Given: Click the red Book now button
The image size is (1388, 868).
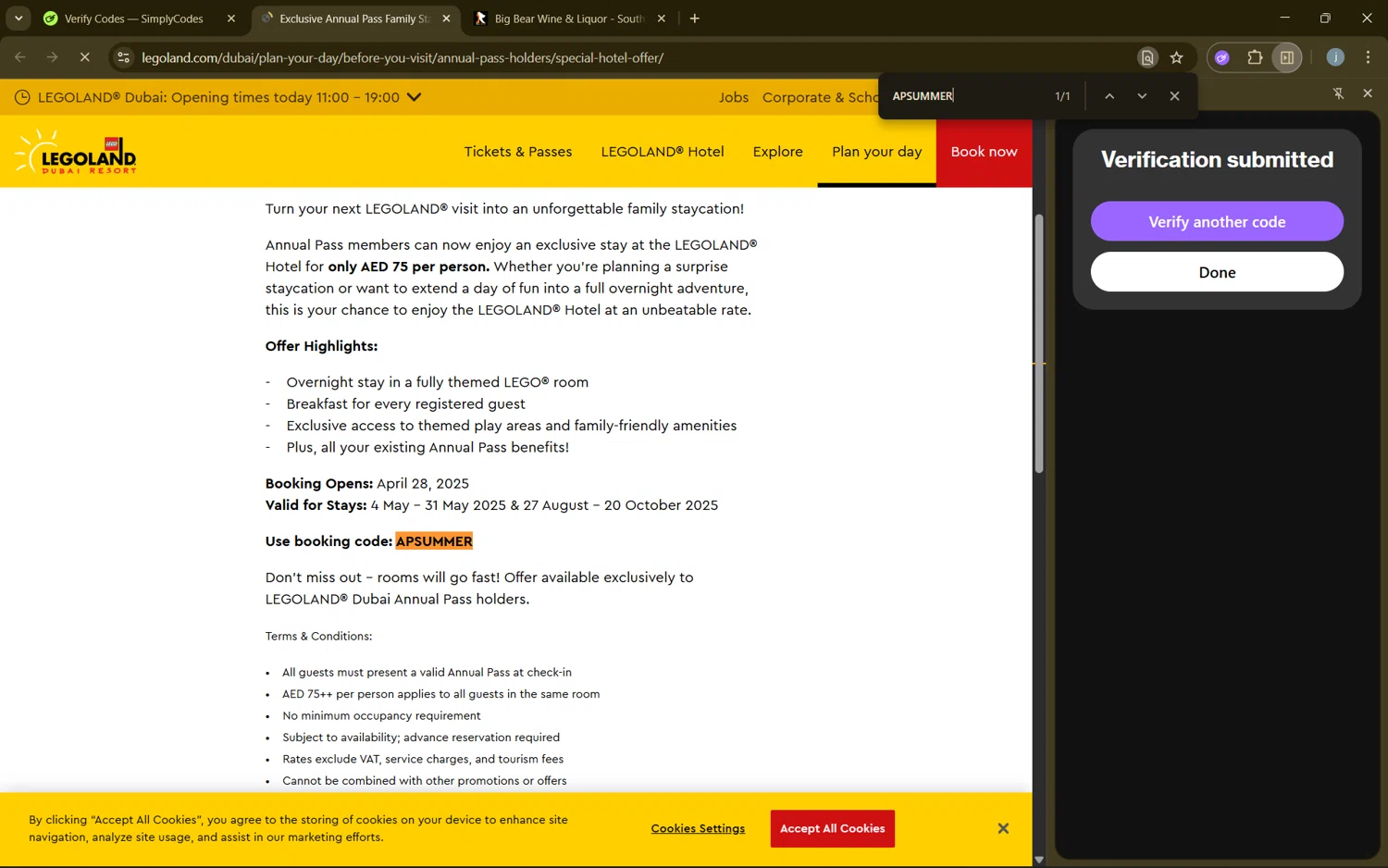Looking at the screenshot, I should pos(985,152).
